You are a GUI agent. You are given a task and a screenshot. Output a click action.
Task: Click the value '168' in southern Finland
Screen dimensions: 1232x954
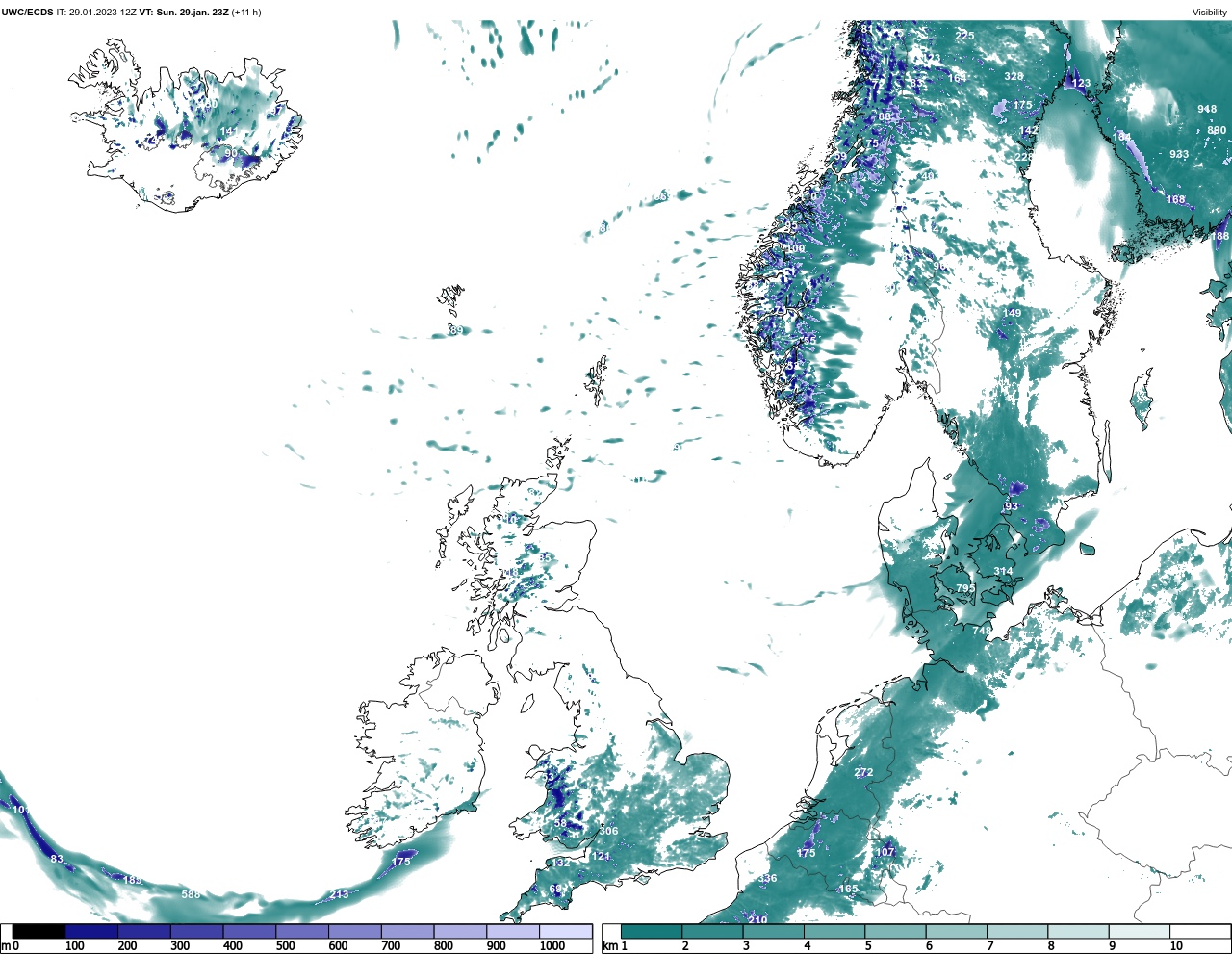point(1176,199)
